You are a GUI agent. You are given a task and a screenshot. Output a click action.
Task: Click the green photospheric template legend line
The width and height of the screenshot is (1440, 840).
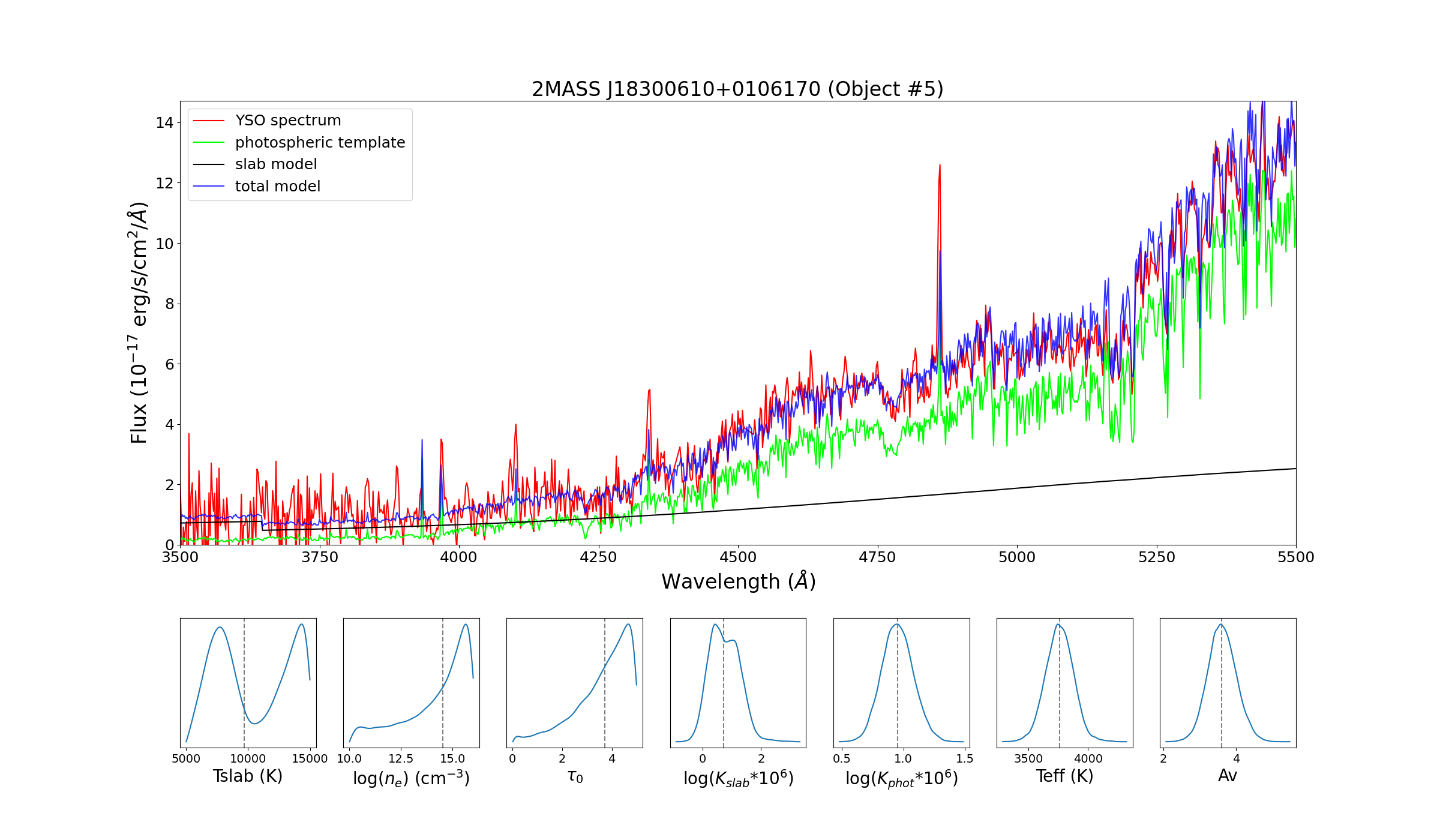point(209,143)
